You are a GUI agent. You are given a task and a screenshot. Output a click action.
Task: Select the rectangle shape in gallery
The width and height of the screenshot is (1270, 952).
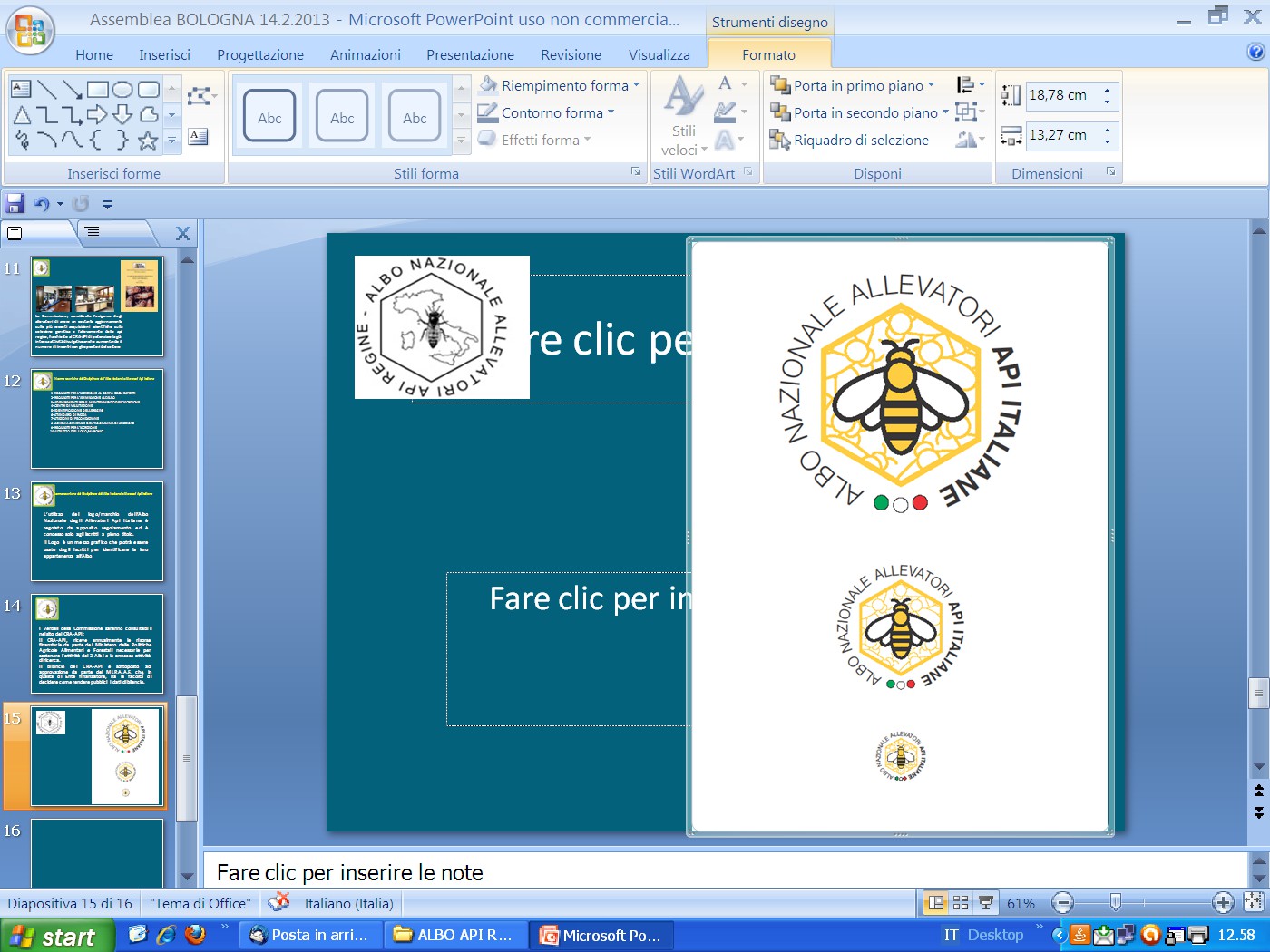click(x=97, y=89)
